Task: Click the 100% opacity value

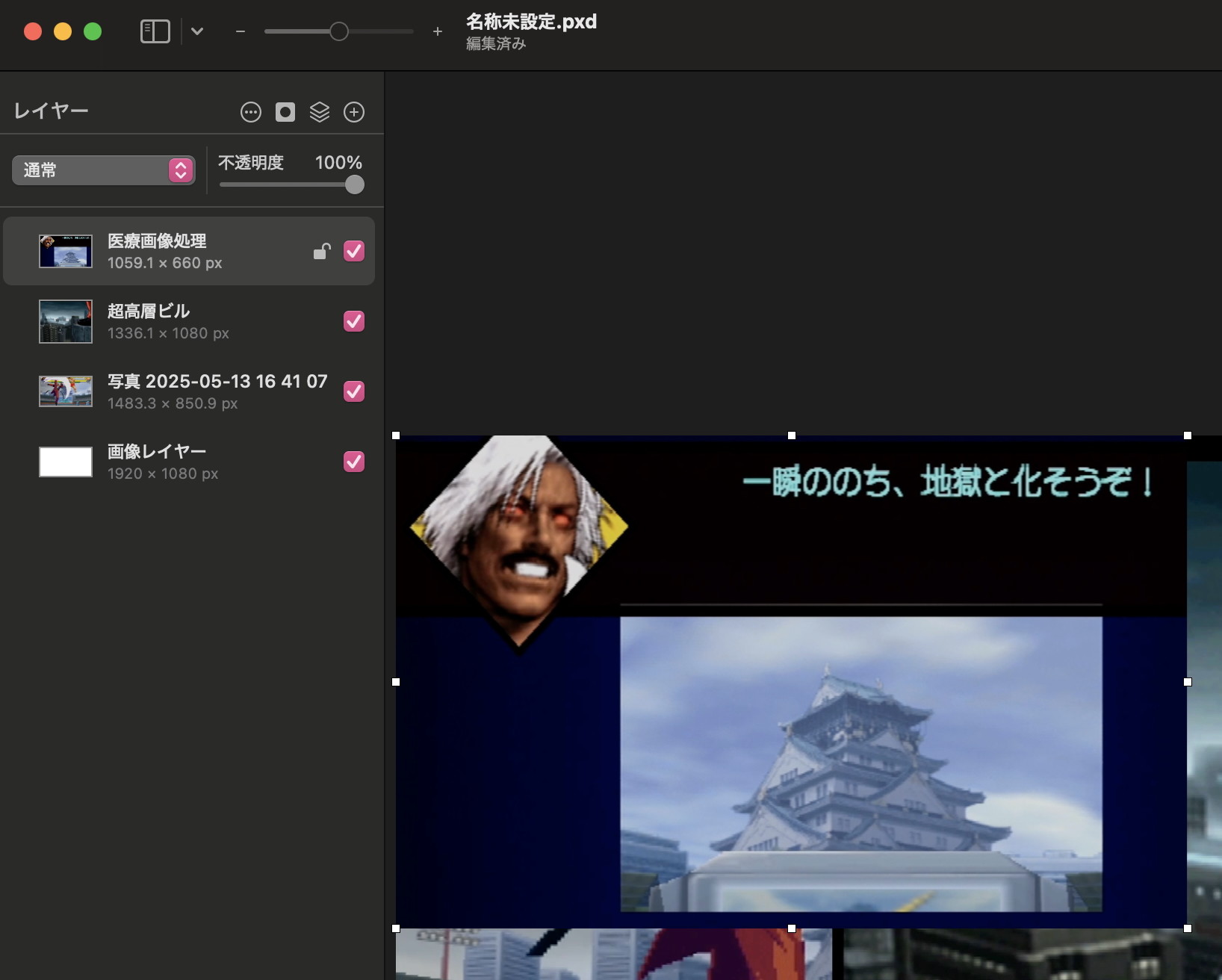Action: click(338, 162)
